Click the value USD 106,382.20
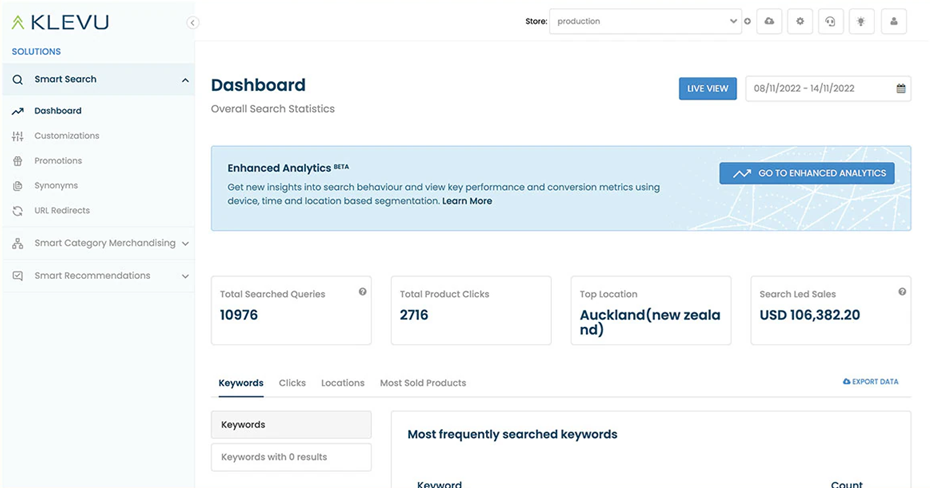This screenshot has height=488, width=930. [x=810, y=315]
